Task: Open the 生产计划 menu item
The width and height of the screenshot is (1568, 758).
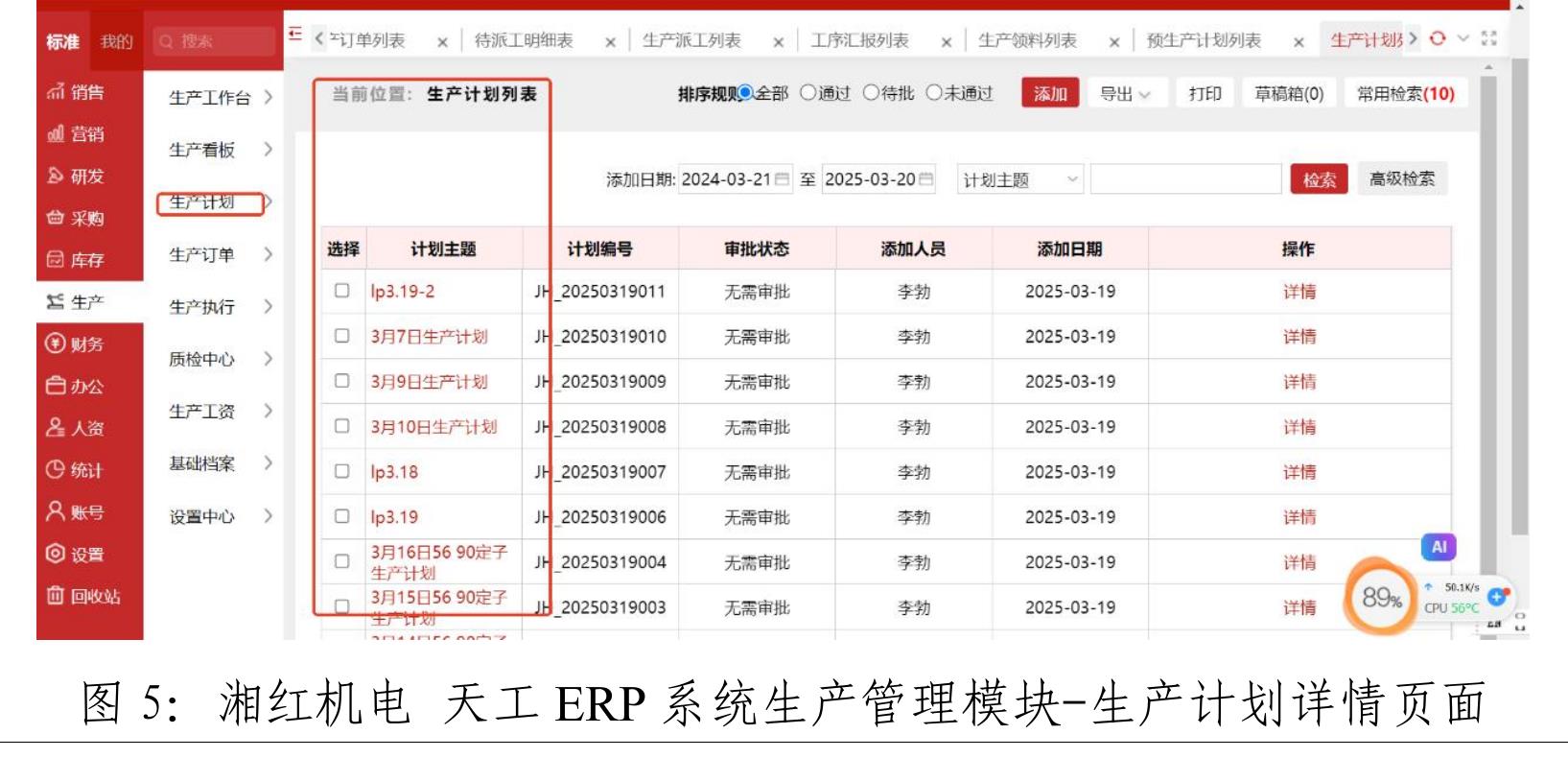Action: [x=209, y=202]
